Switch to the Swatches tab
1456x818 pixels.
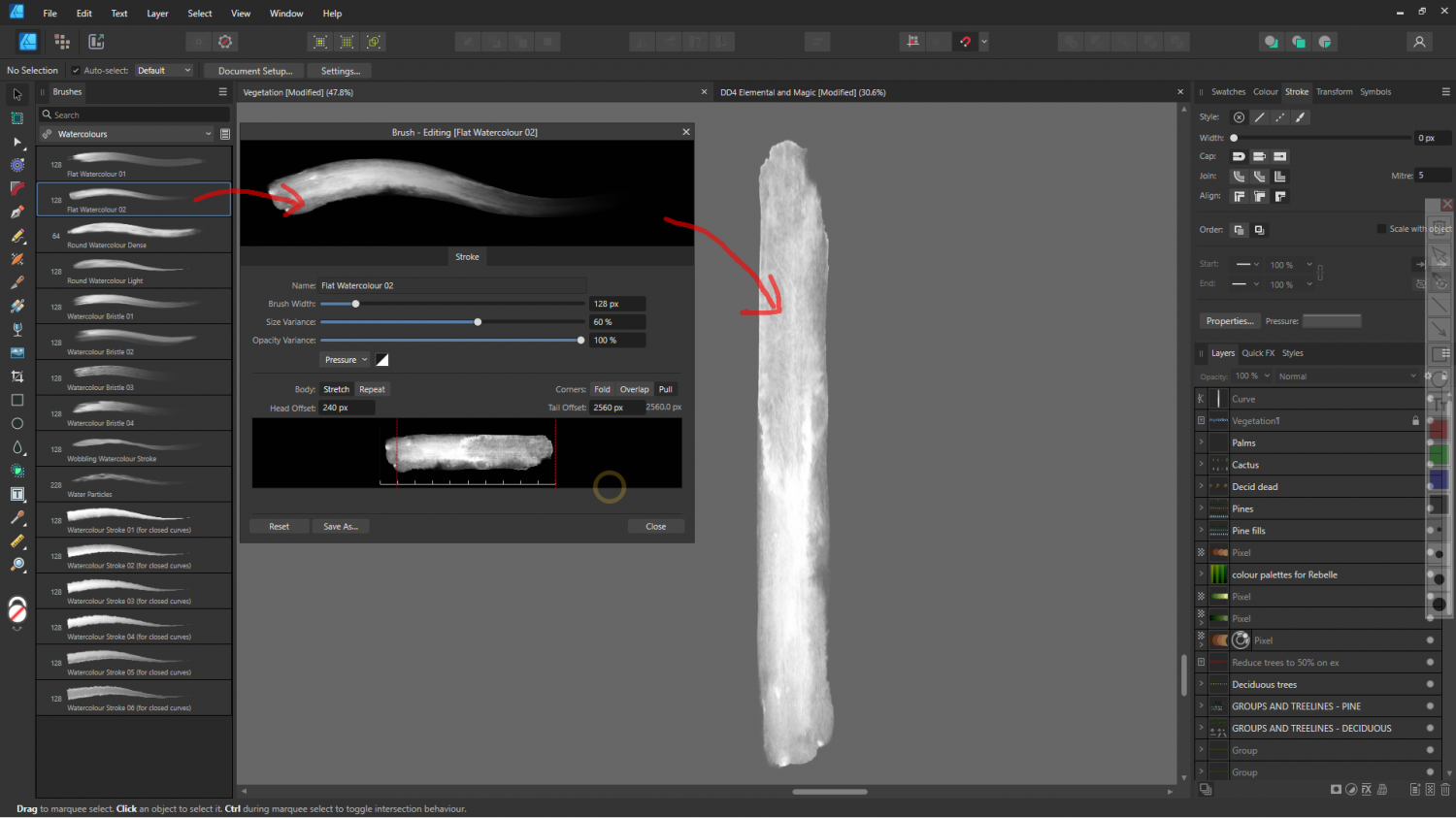(1228, 92)
